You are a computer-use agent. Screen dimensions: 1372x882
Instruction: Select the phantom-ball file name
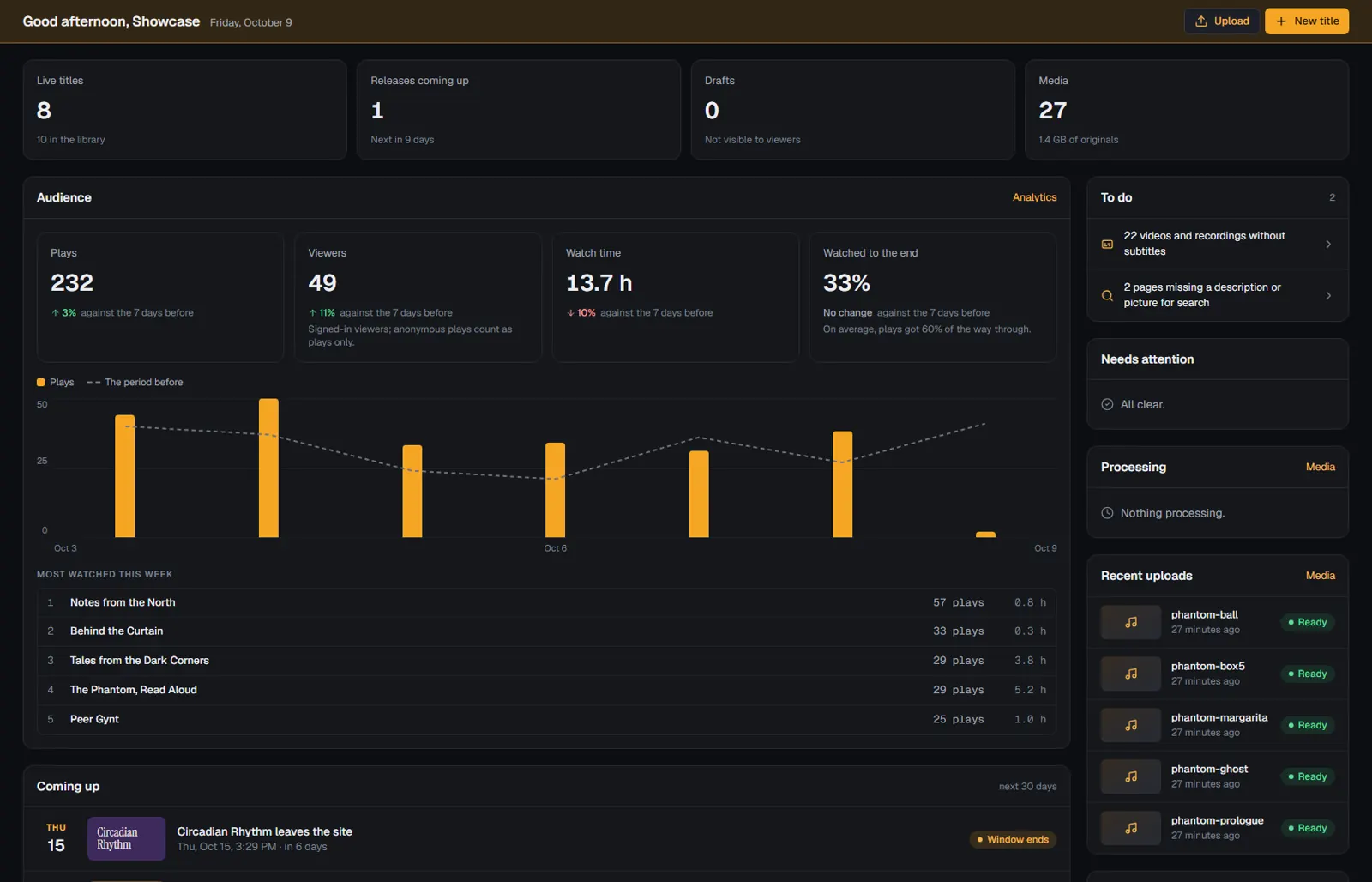pyautogui.click(x=1204, y=615)
